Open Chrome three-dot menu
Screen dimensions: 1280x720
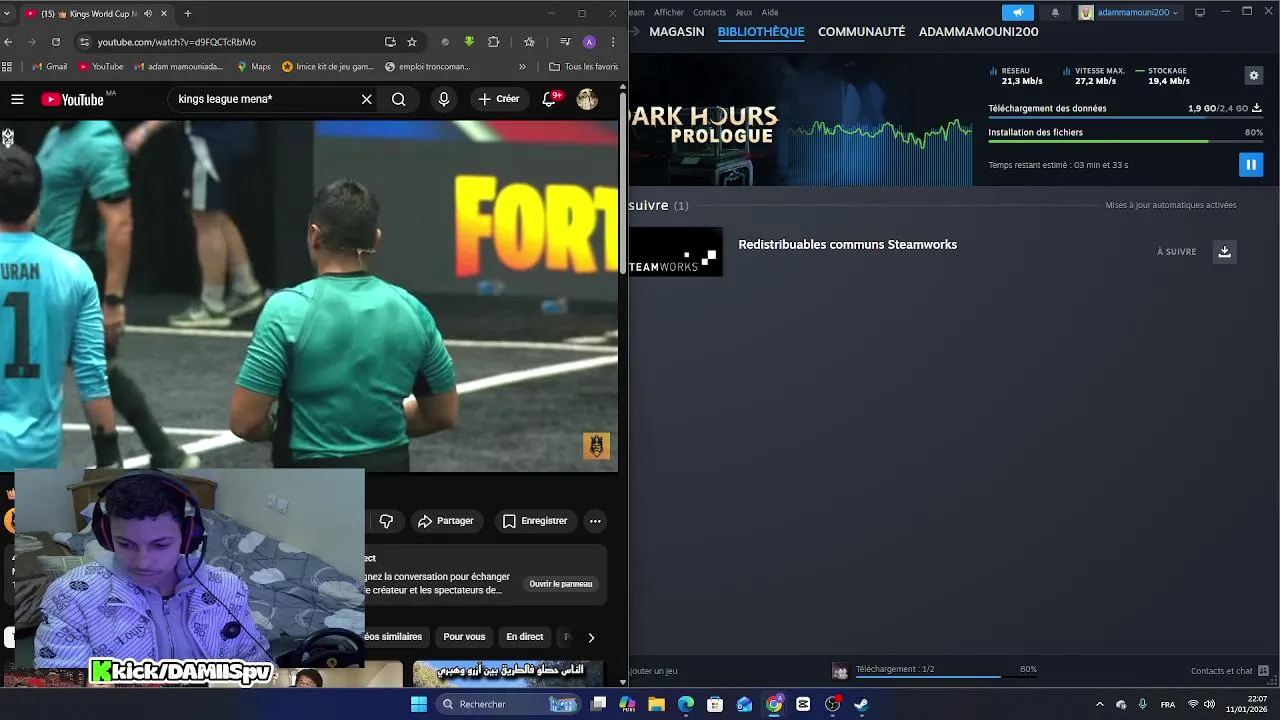click(x=613, y=42)
